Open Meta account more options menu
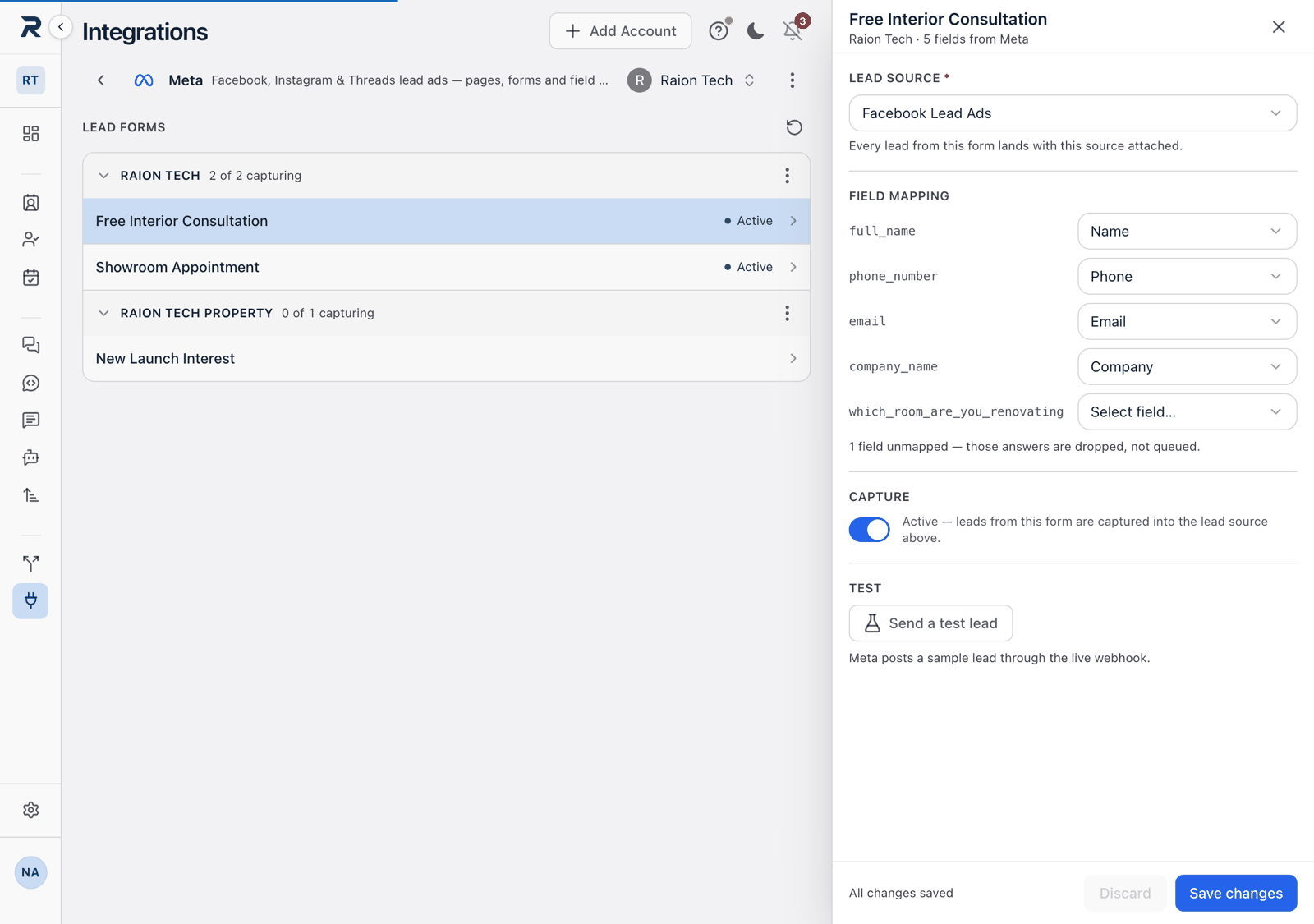 792,80
